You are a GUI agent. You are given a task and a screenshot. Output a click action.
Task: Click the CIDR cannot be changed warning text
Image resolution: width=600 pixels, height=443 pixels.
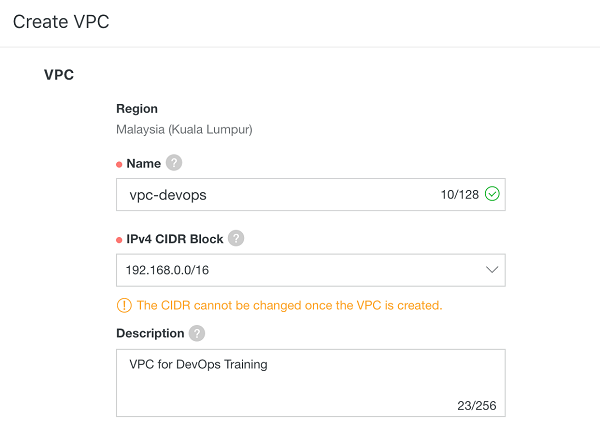tap(289, 305)
